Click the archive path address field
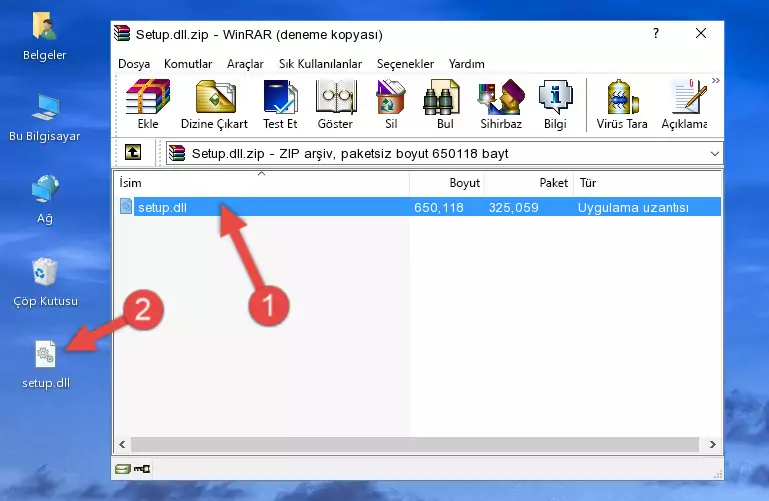The height and width of the screenshot is (501, 769). pyautogui.click(x=443, y=153)
